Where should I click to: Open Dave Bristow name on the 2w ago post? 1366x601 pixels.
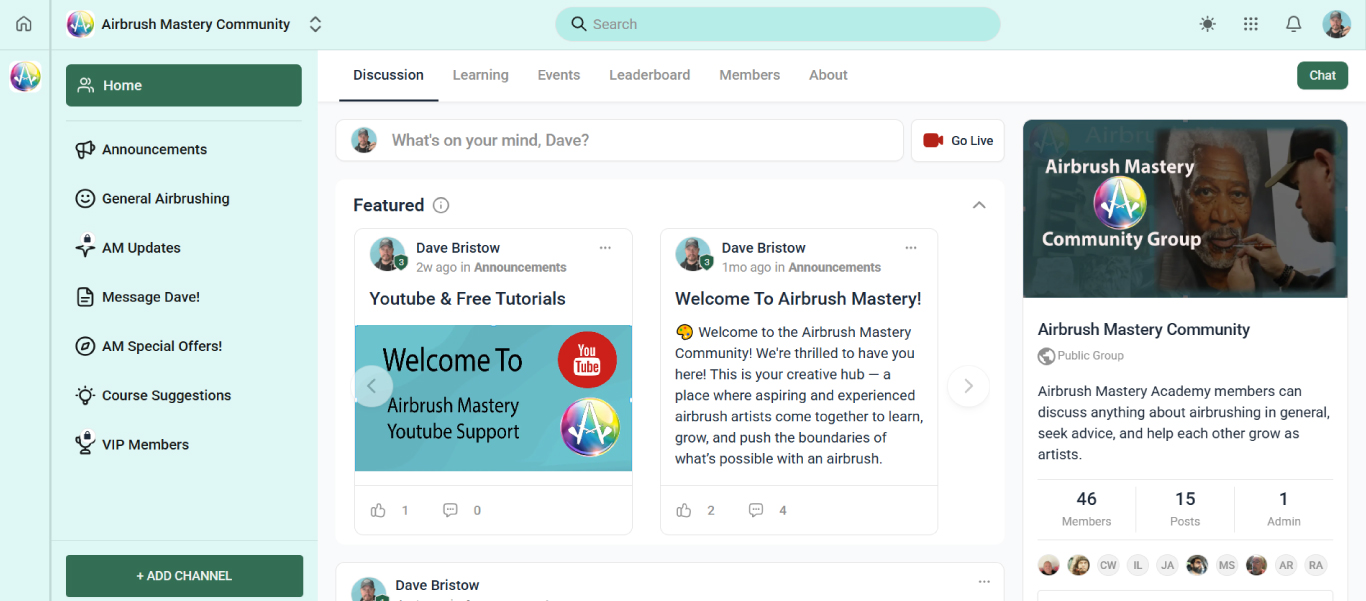click(458, 248)
